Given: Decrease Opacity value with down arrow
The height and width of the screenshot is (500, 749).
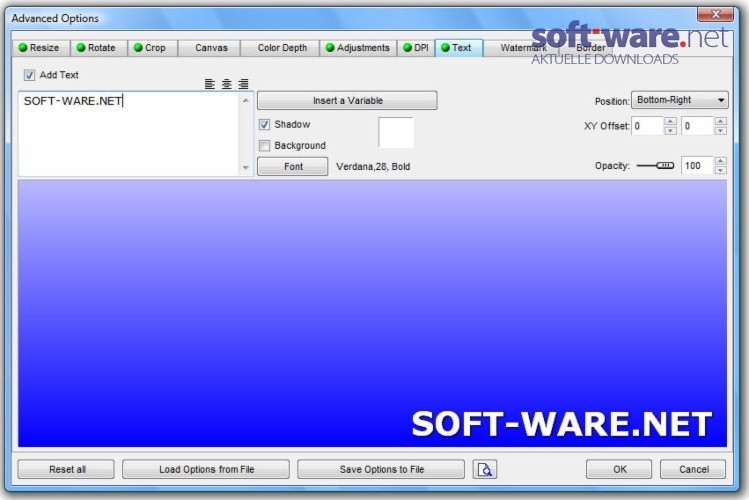Looking at the screenshot, I should click(x=720, y=170).
